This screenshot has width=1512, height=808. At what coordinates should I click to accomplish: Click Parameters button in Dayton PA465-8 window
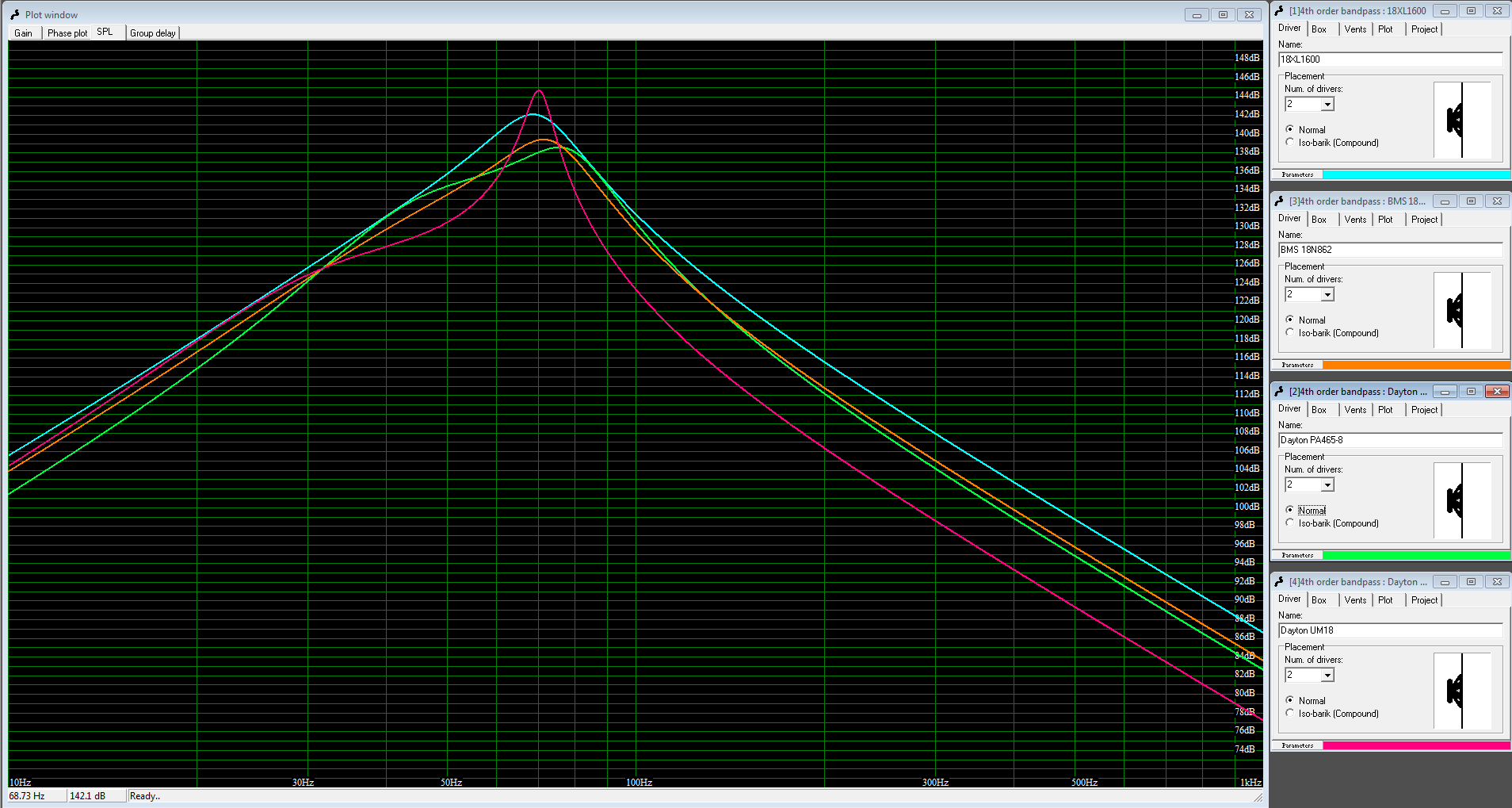click(1297, 555)
